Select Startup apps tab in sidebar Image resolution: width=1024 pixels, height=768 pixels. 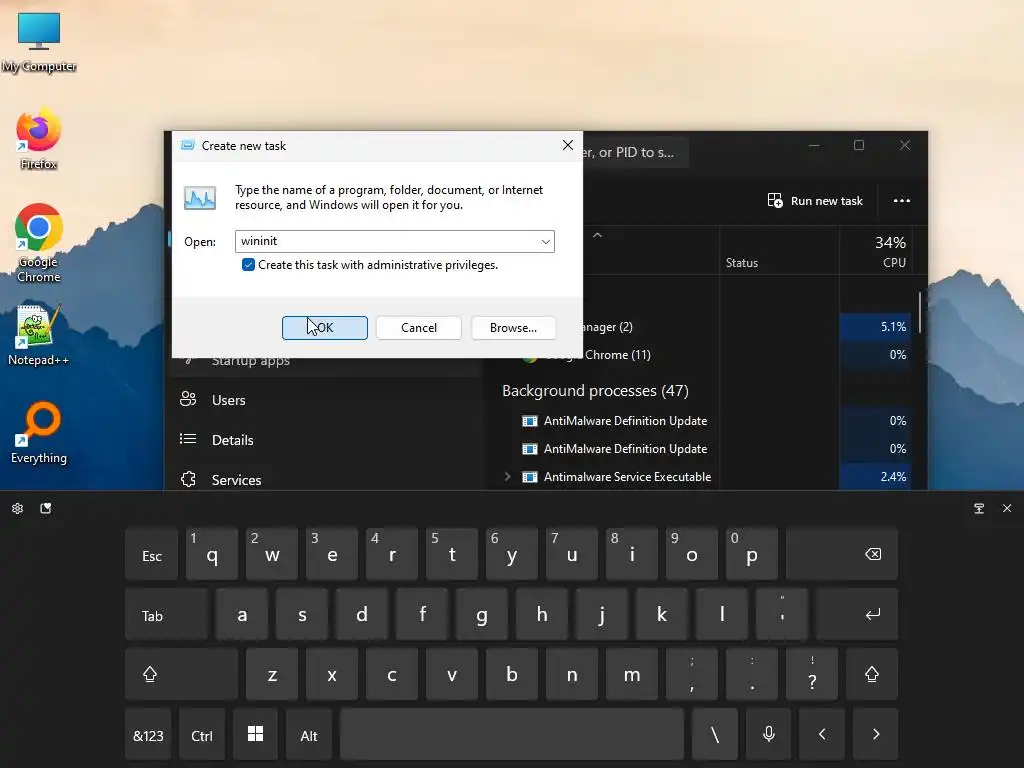coord(251,362)
